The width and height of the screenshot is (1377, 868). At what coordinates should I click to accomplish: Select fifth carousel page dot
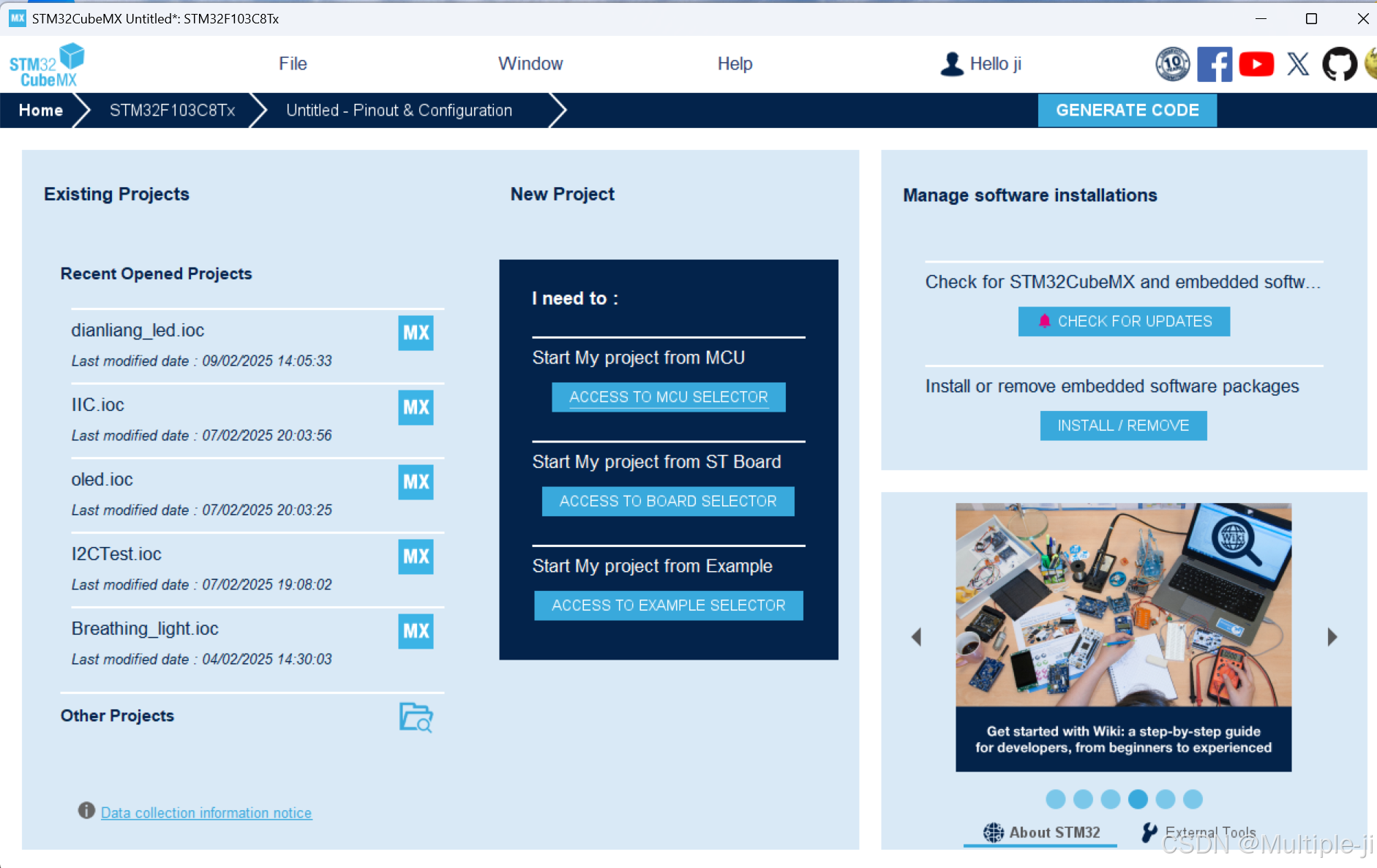click(1166, 799)
